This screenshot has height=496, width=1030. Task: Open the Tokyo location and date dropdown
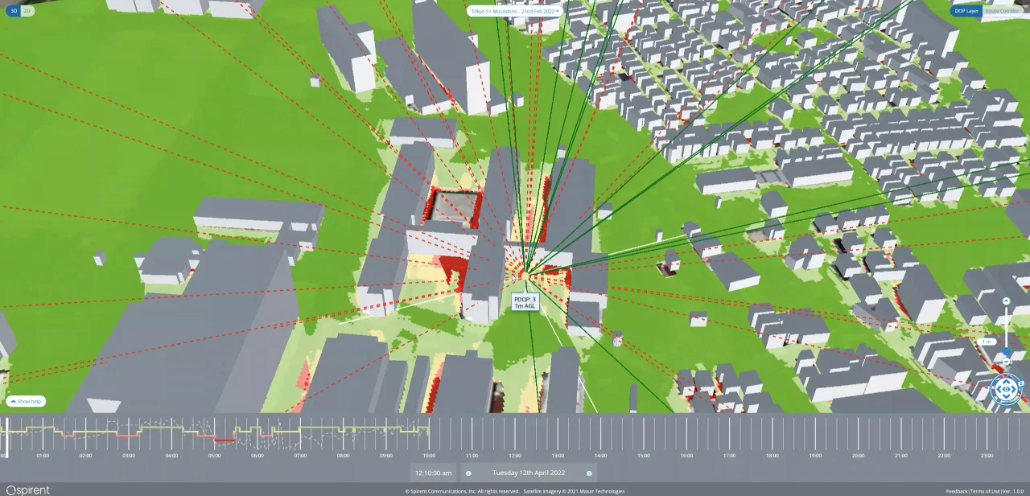tap(514, 10)
